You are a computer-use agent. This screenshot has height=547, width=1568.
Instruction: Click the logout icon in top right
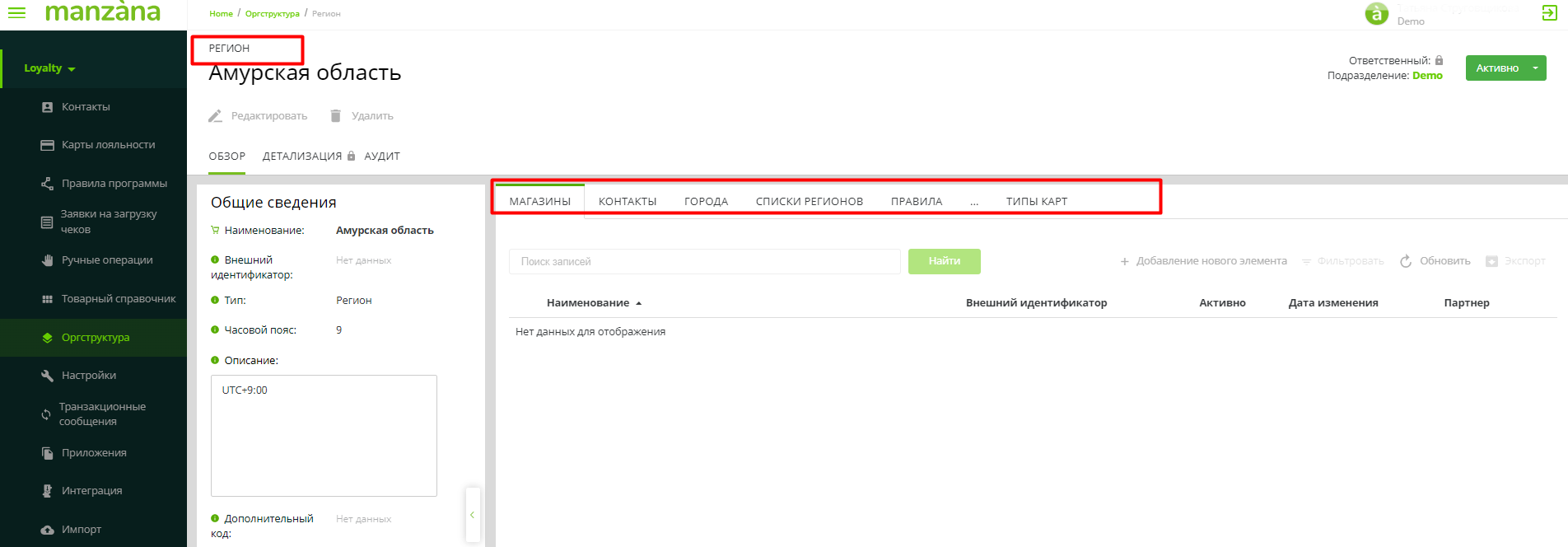(x=1549, y=12)
